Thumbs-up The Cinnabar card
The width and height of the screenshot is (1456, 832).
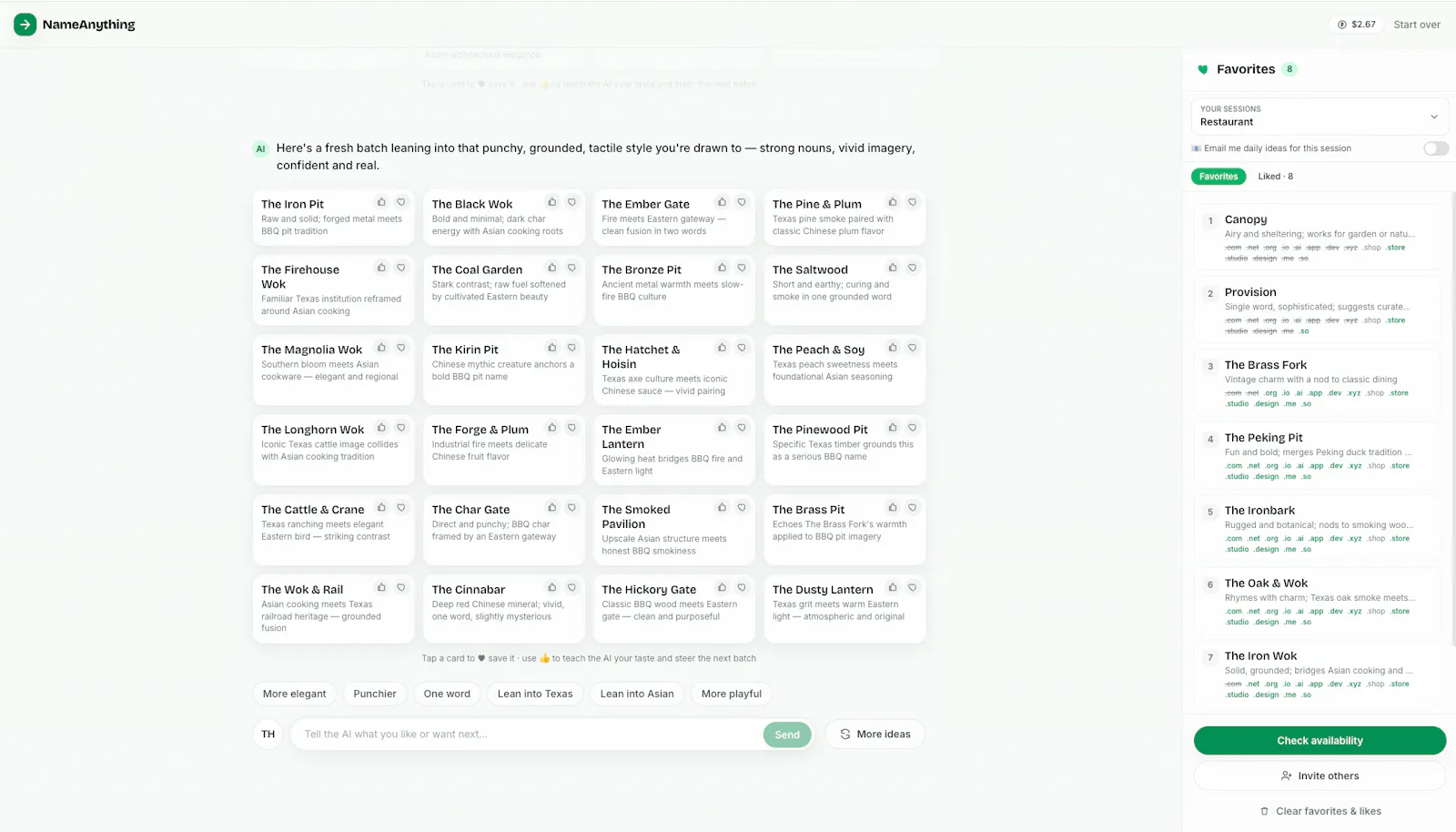(x=551, y=588)
